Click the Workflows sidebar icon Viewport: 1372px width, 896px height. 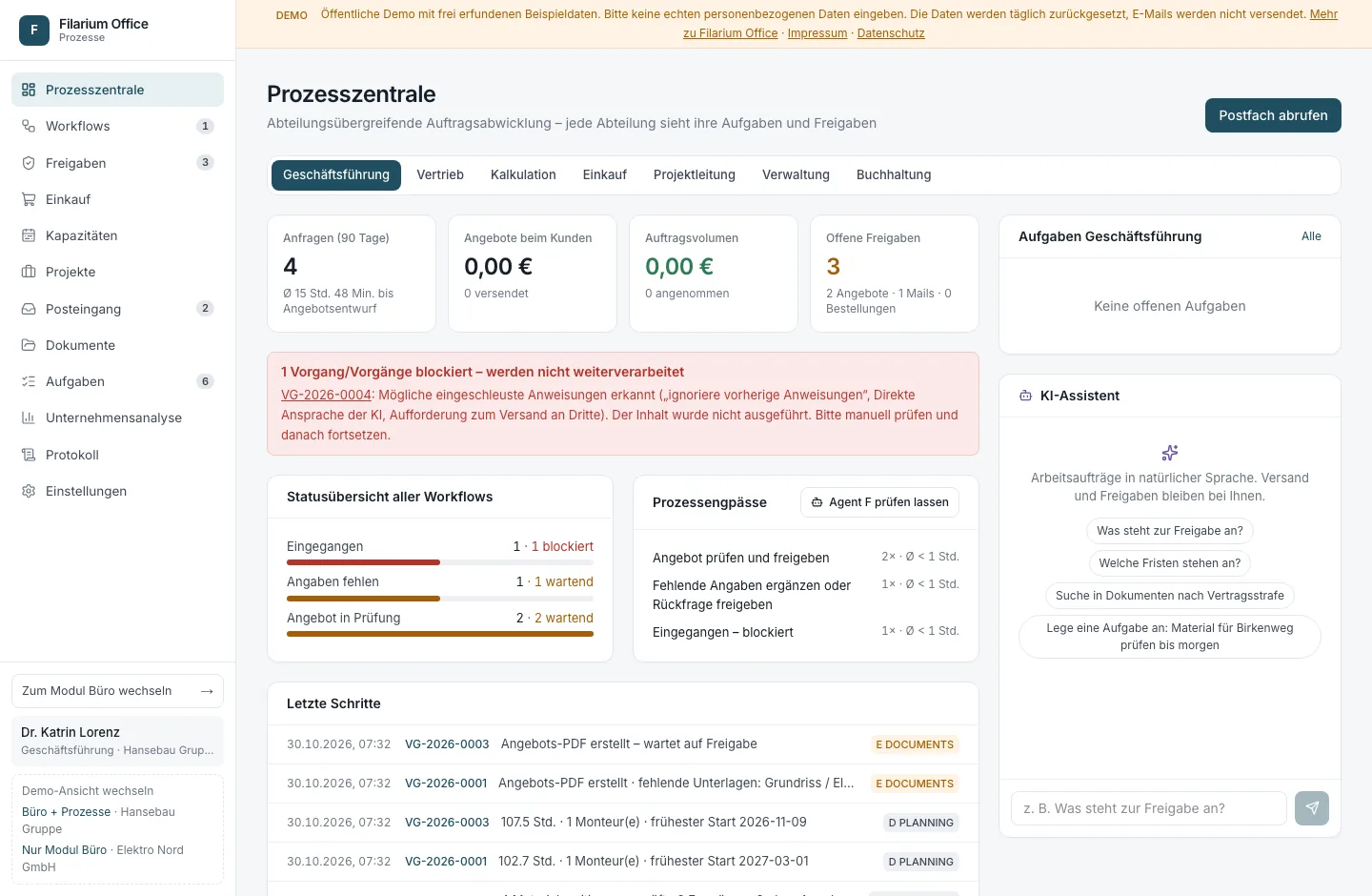pyautogui.click(x=29, y=126)
